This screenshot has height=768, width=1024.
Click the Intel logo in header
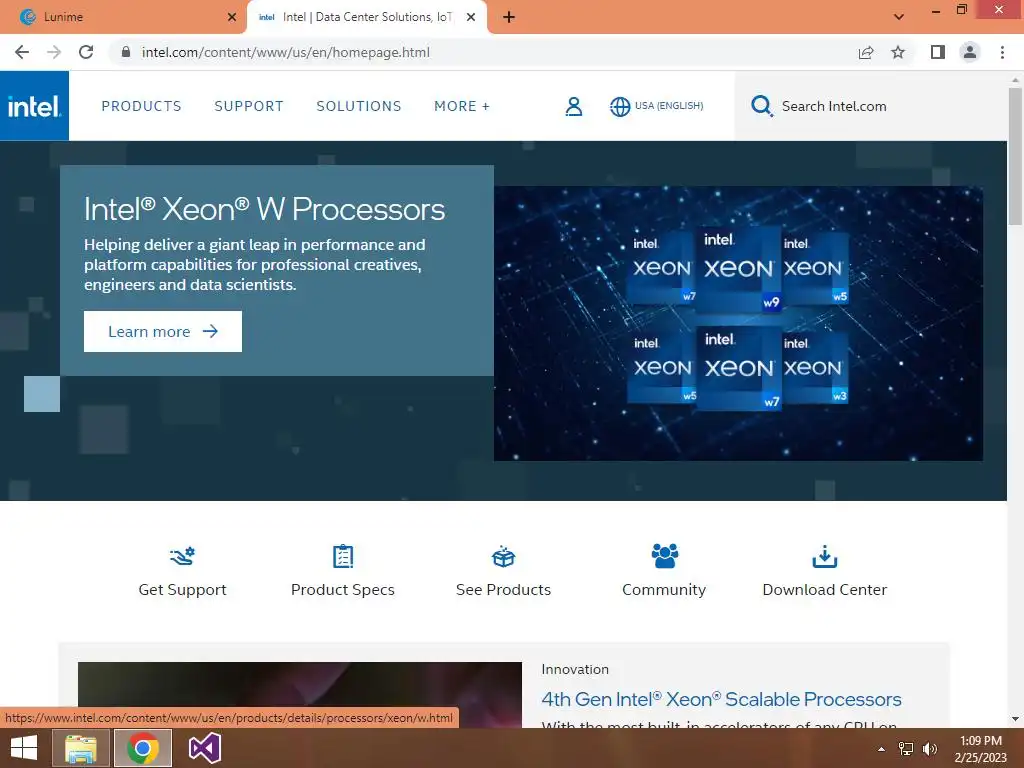point(34,106)
